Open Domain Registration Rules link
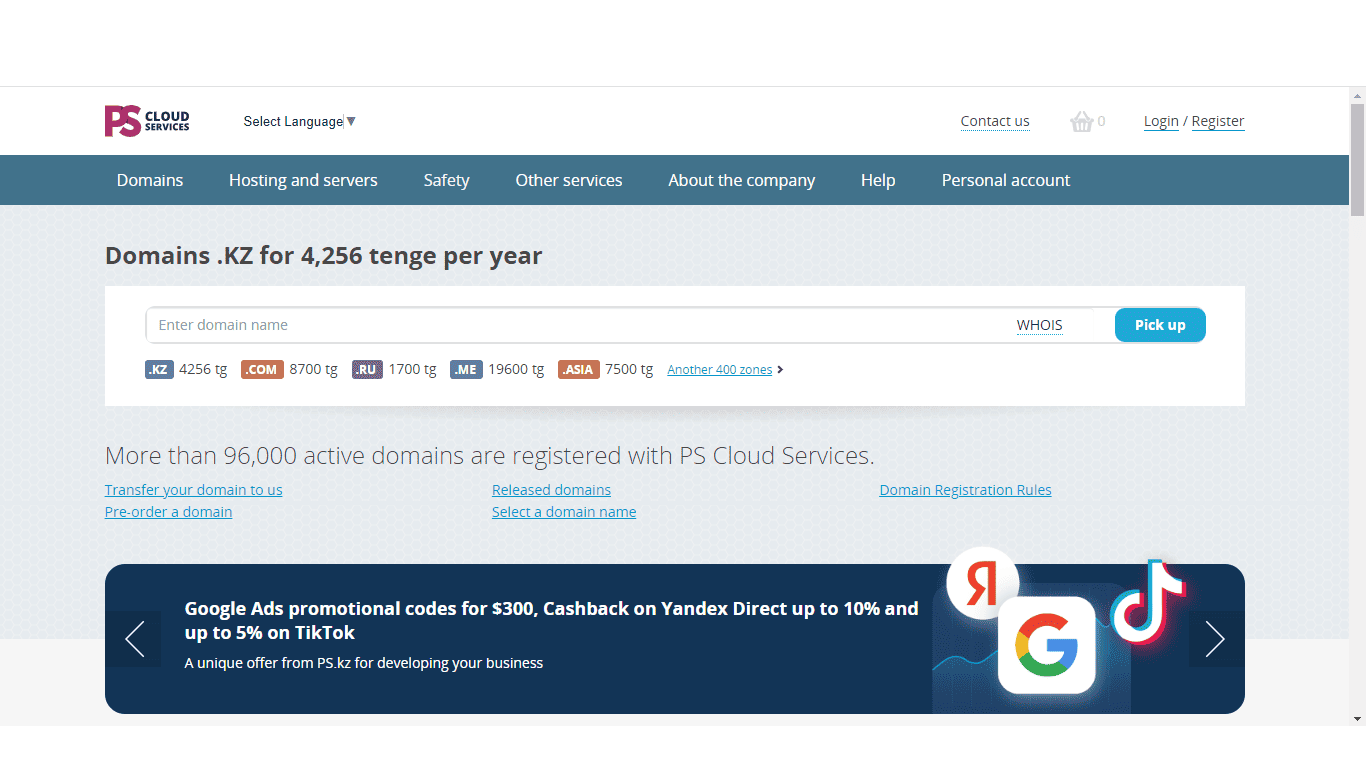 [965, 490]
